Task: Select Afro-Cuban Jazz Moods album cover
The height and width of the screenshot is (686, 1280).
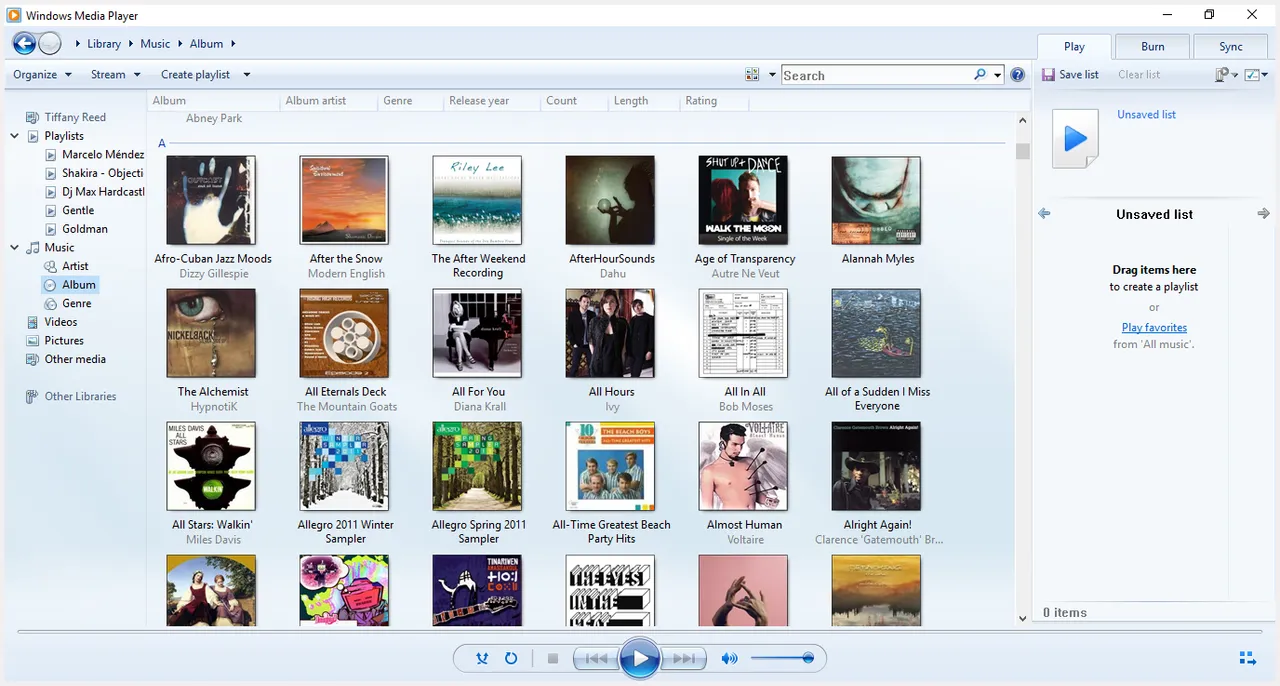Action: pyautogui.click(x=211, y=200)
